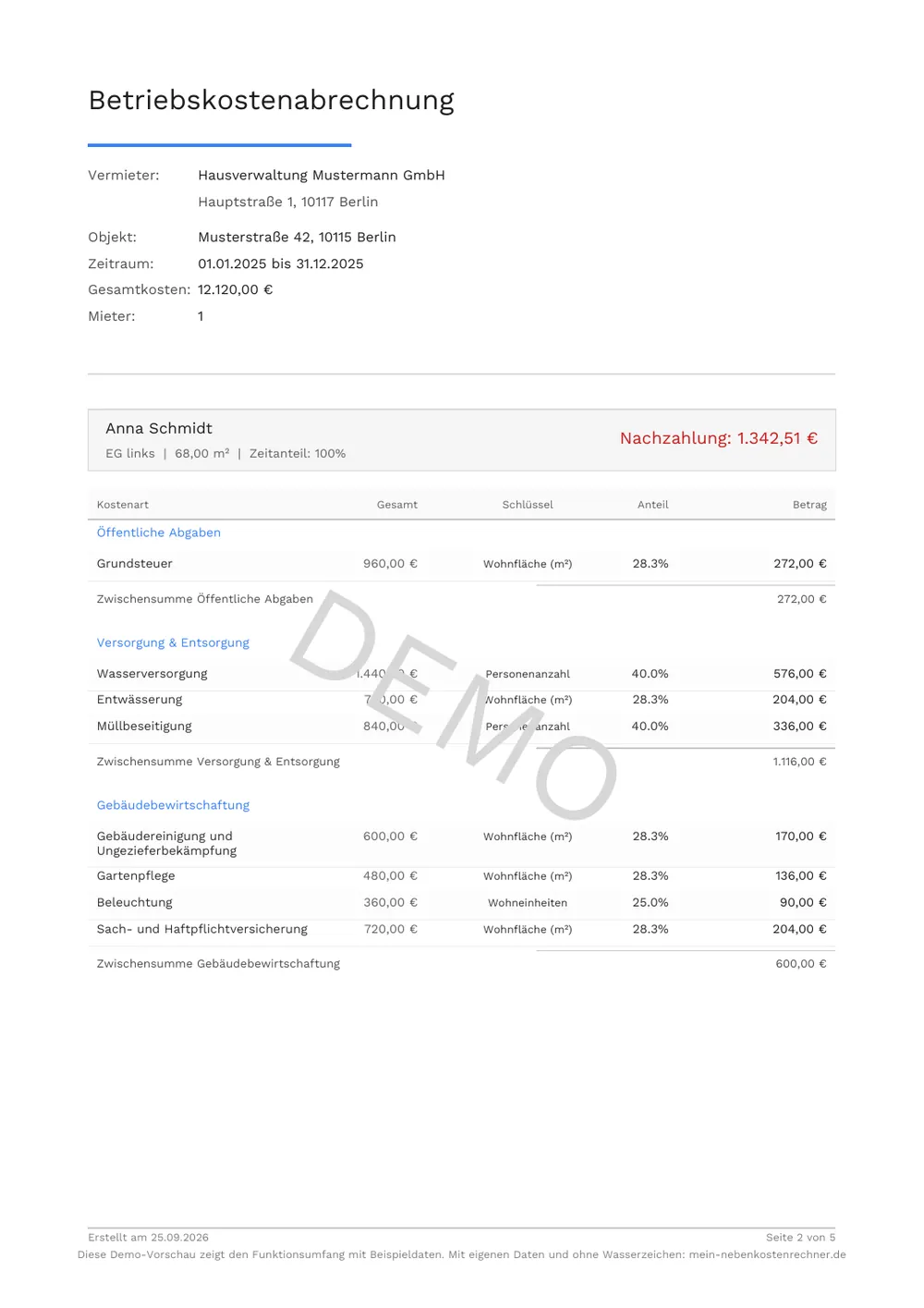
Task: Select the Versorgung & Entsorgung heading
Action: 173,642
